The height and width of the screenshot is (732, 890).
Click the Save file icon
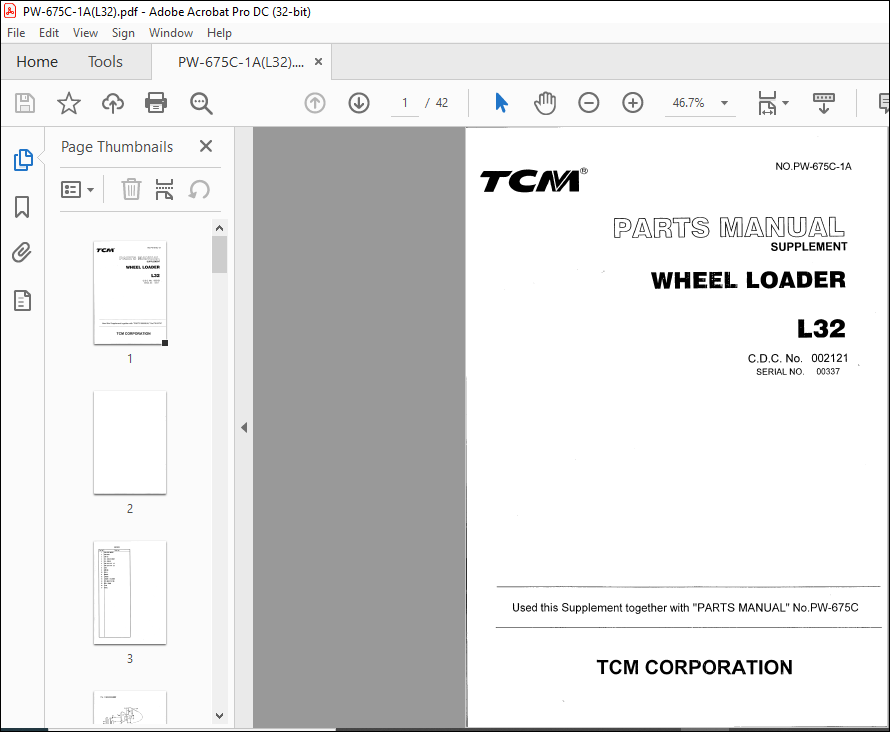(x=24, y=103)
